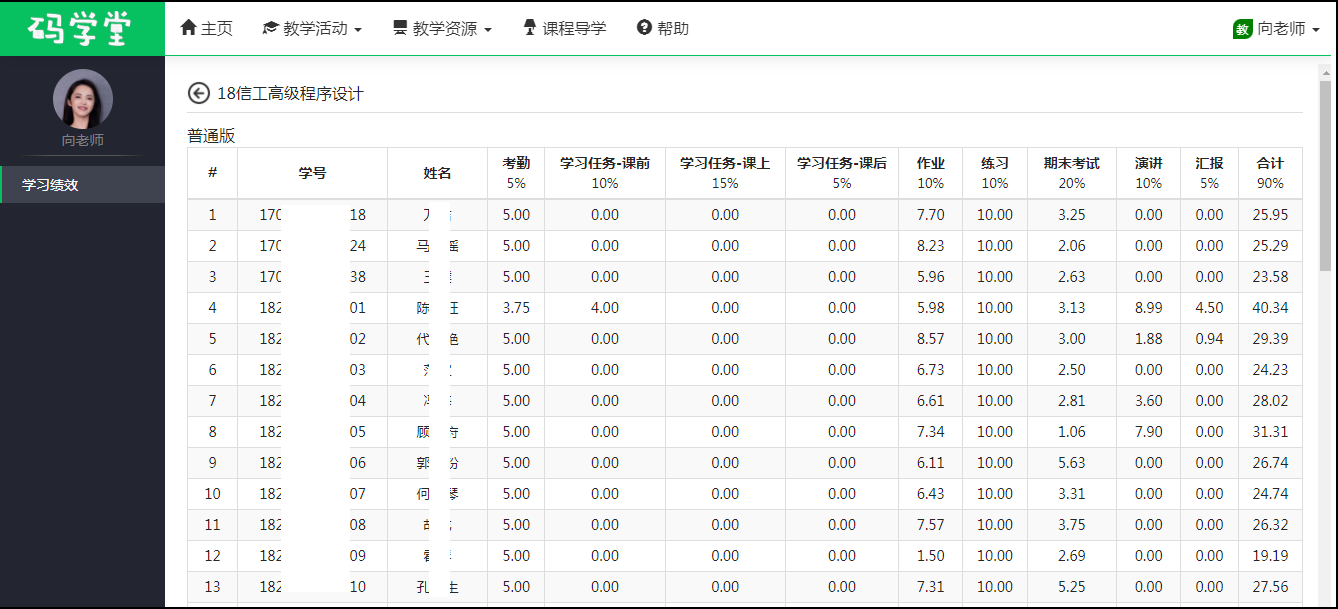Open the 教学资源 dropdown menu
The image size is (1338, 609).
click(x=442, y=28)
